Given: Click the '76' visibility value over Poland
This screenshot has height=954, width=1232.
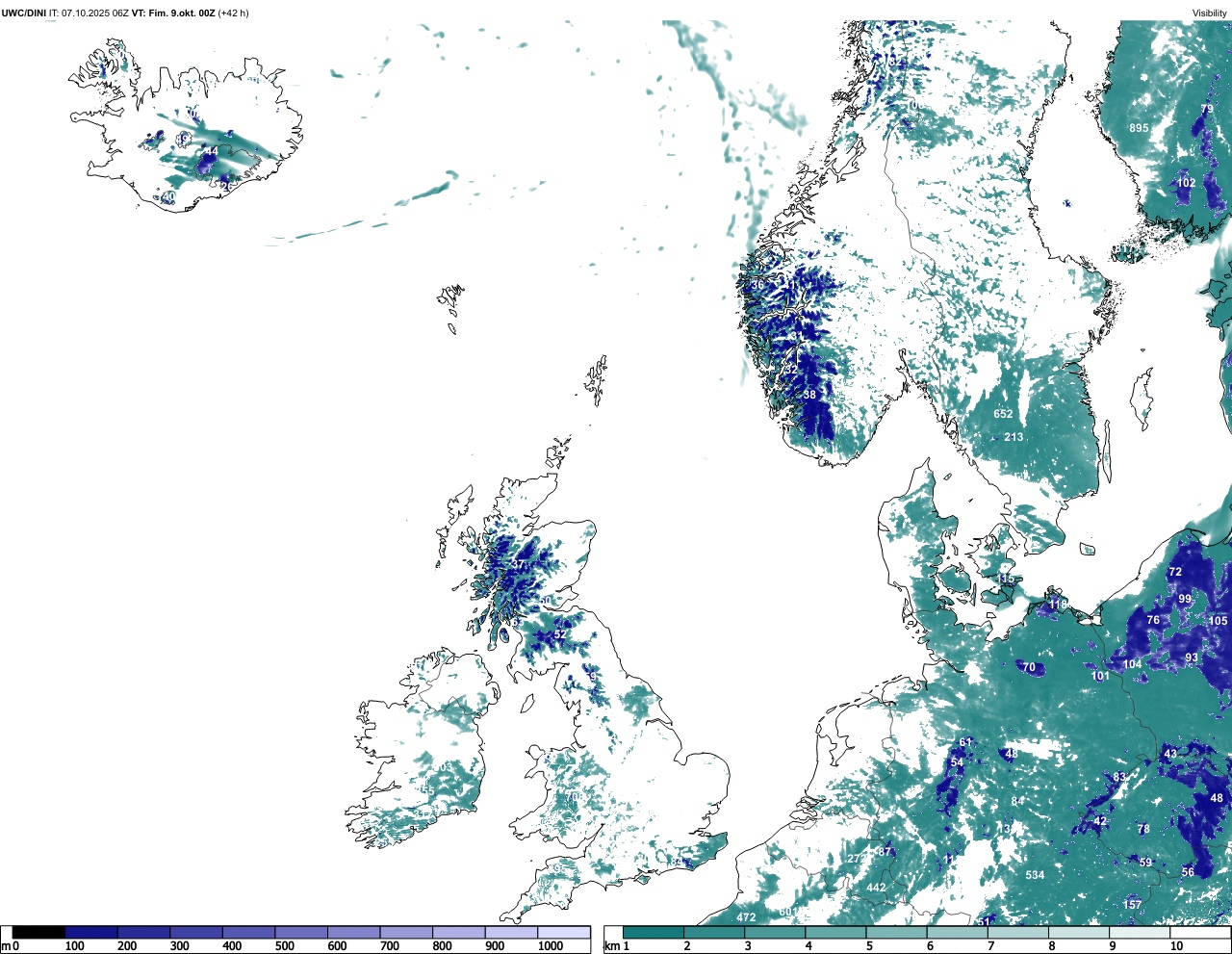Looking at the screenshot, I should (x=1154, y=620).
